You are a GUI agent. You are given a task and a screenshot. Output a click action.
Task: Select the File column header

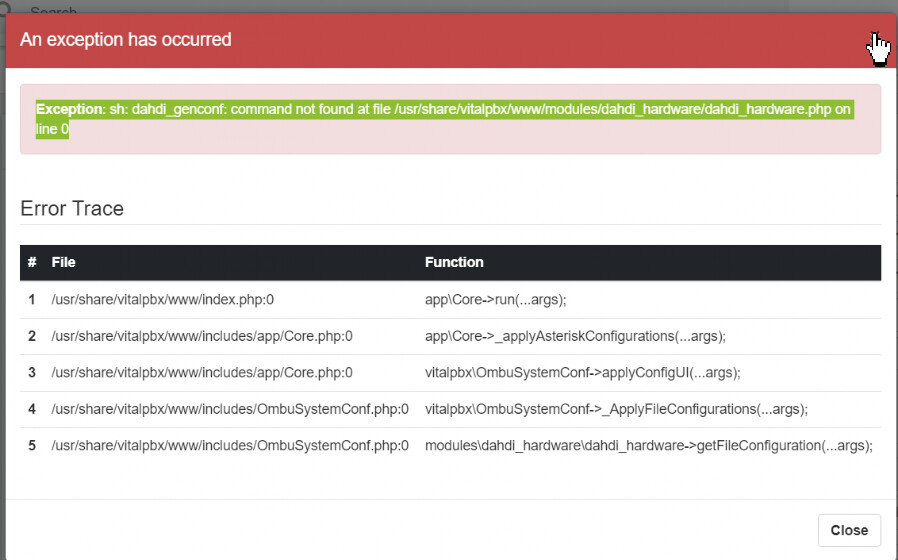click(64, 262)
